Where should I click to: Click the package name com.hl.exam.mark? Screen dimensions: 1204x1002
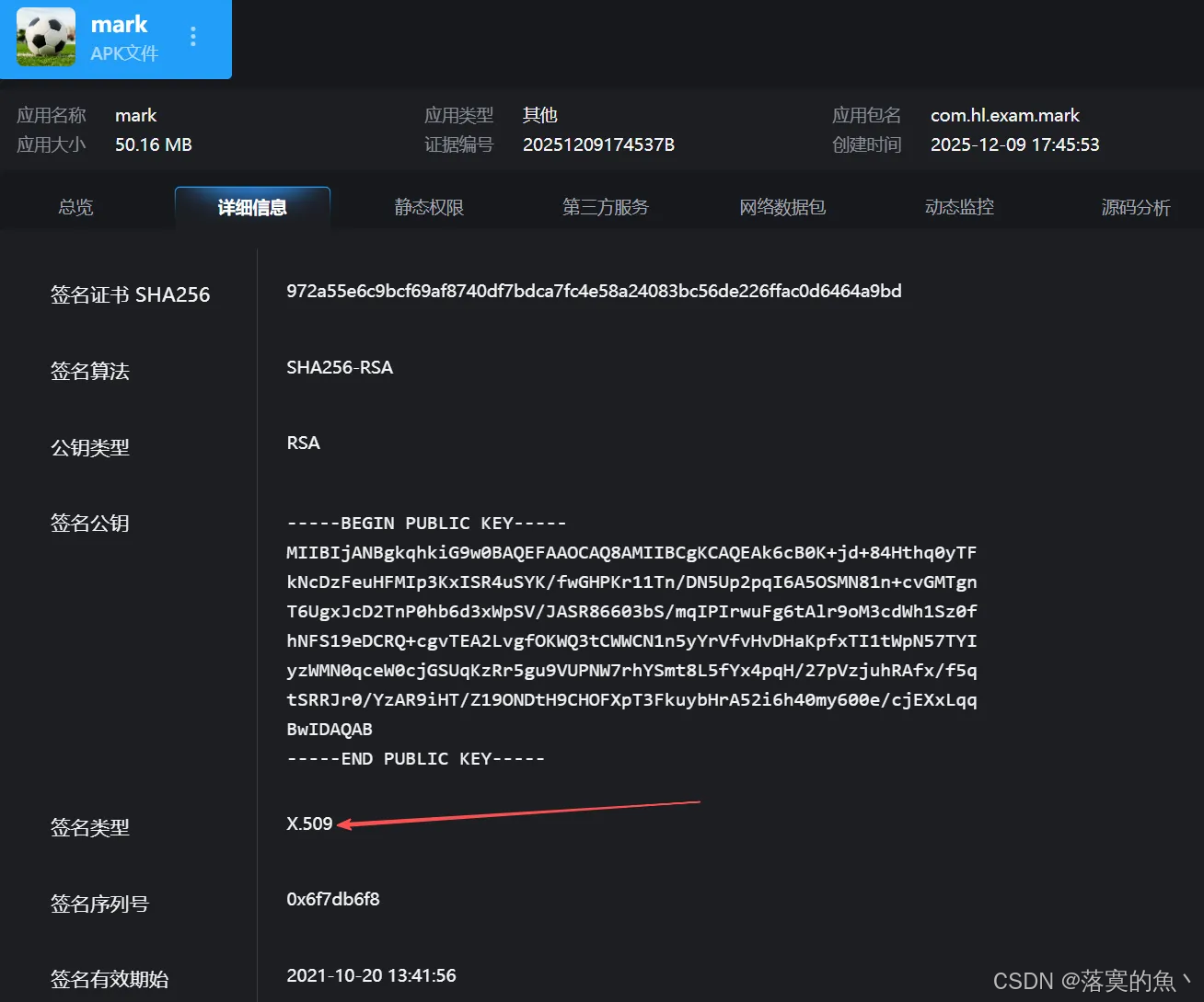[x=1004, y=115]
